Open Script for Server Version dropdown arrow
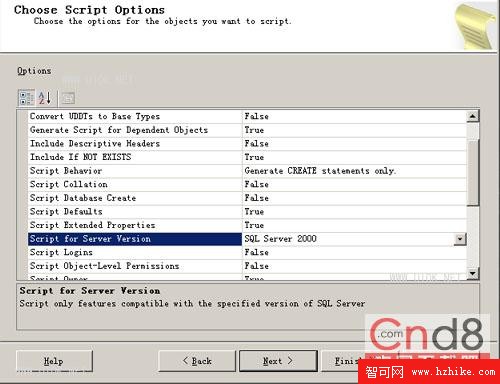This screenshot has height=384, width=500. [x=460, y=239]
